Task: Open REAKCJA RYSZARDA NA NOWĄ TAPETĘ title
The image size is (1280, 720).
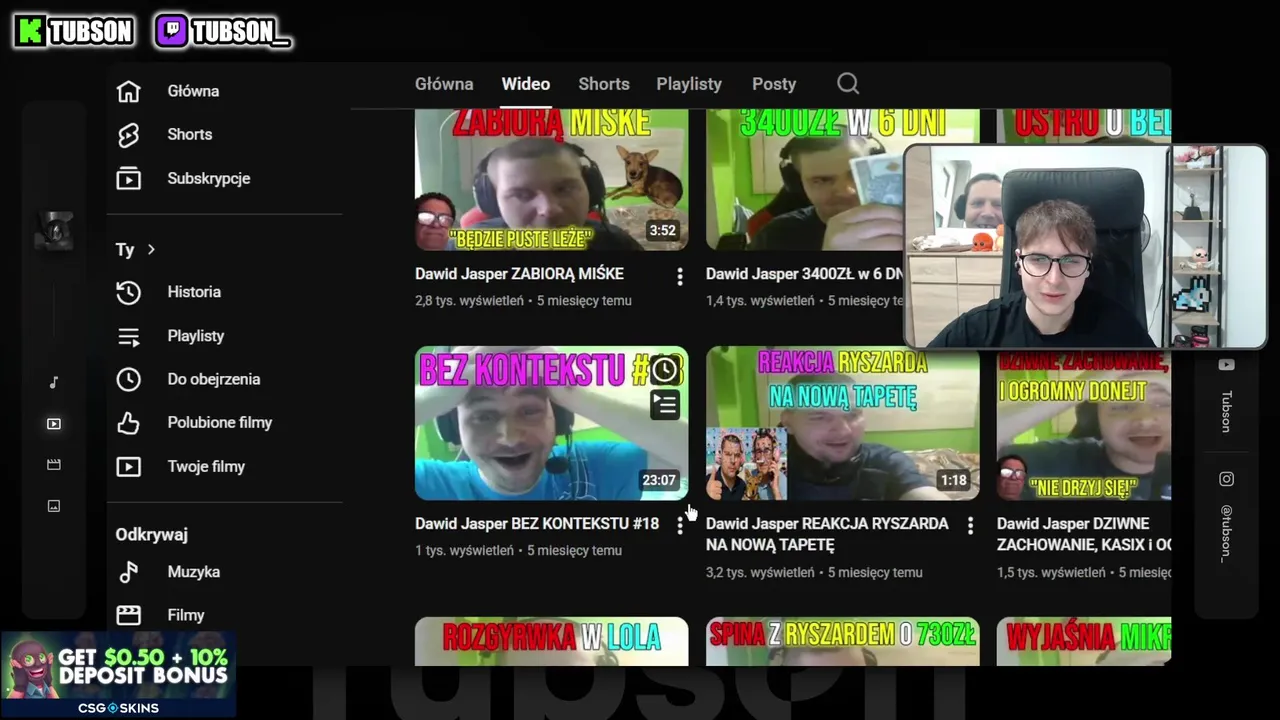Action: point(827,534)
